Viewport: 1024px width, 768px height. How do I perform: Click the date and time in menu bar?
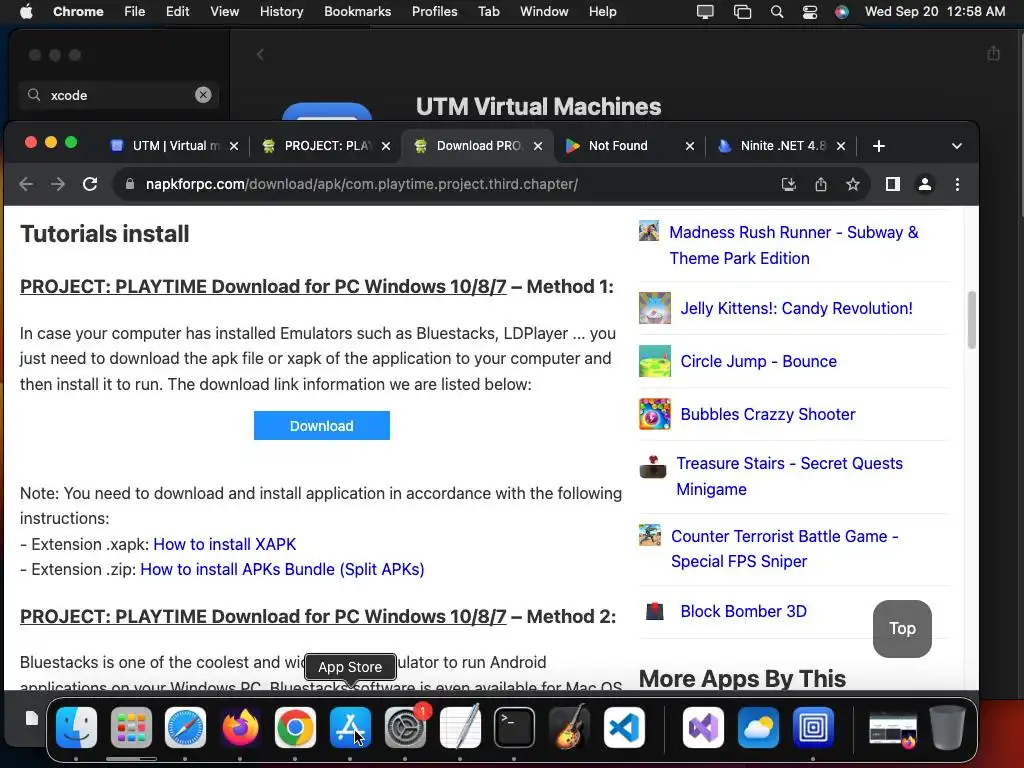tap(935, 12)
